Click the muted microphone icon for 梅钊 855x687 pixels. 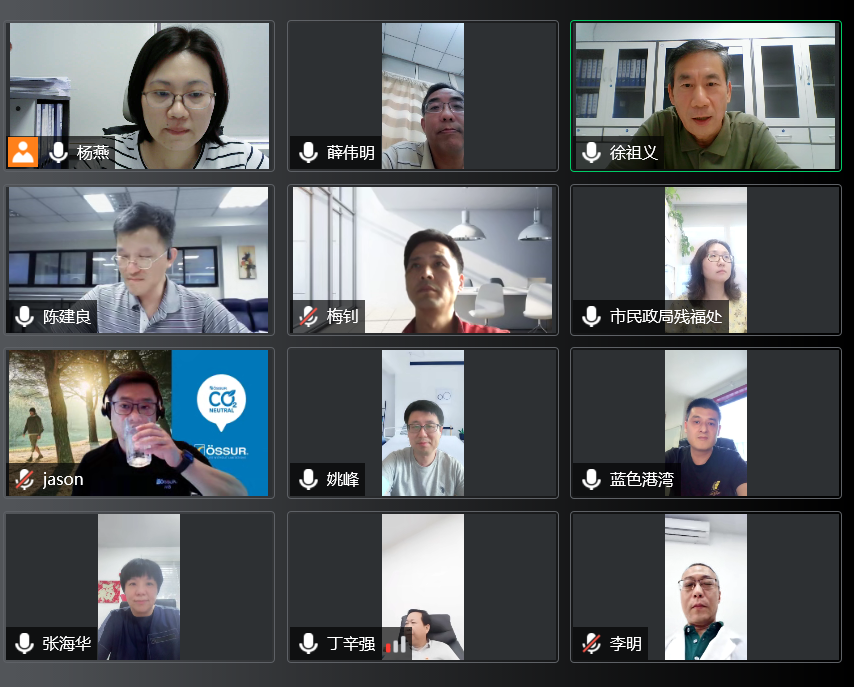pyautogui.click(x=309, y=316)
